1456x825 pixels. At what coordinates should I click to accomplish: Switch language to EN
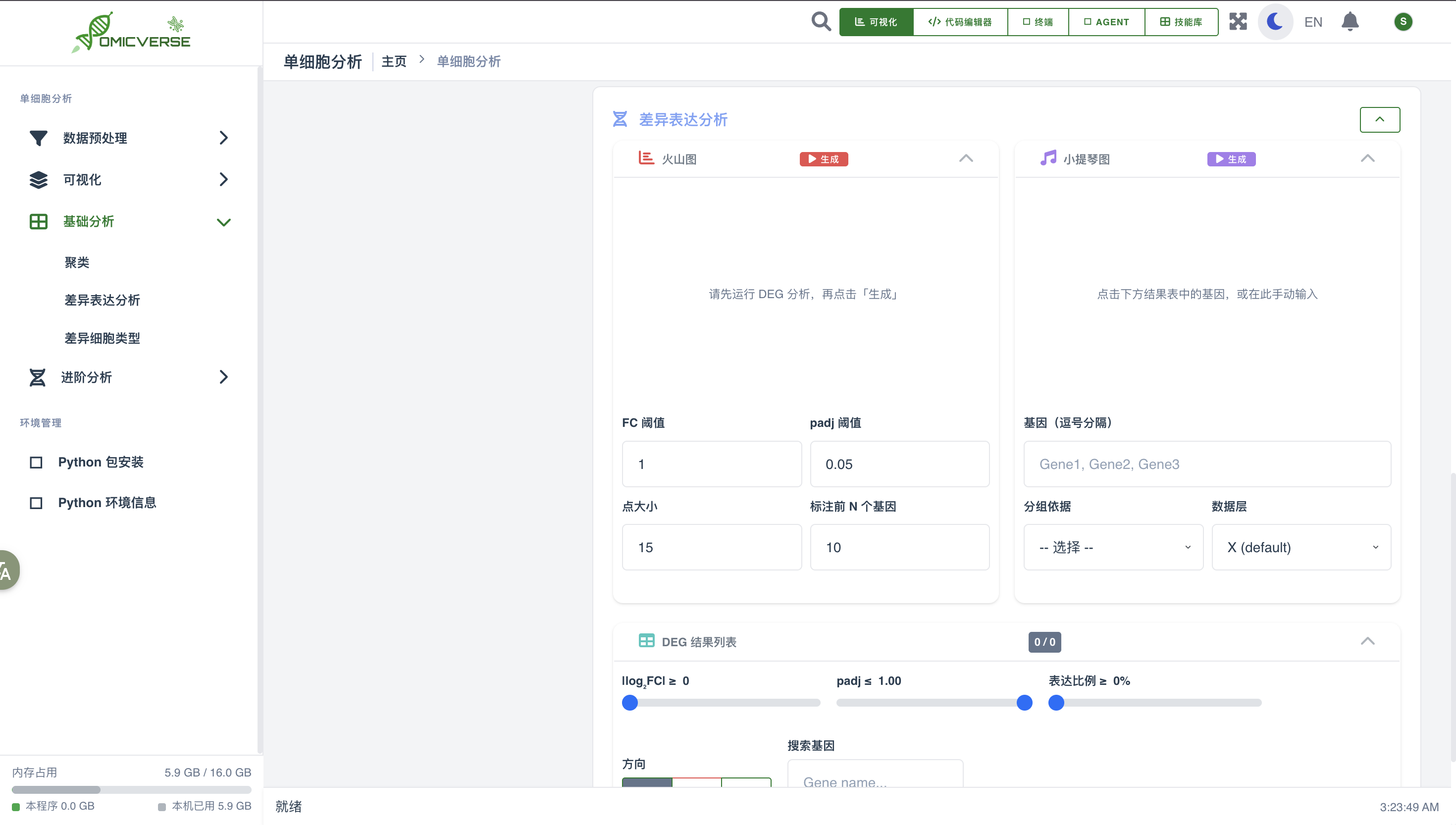1313,22
